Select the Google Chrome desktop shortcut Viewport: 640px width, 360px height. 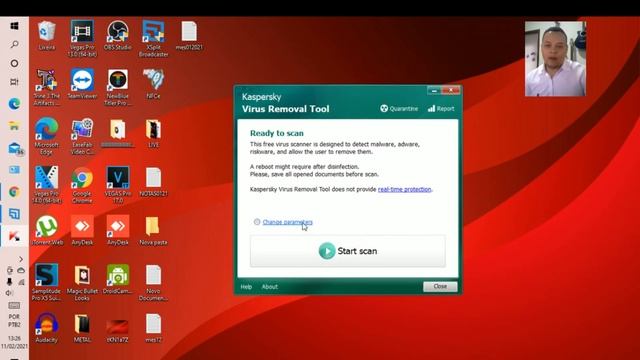point(82,185)
